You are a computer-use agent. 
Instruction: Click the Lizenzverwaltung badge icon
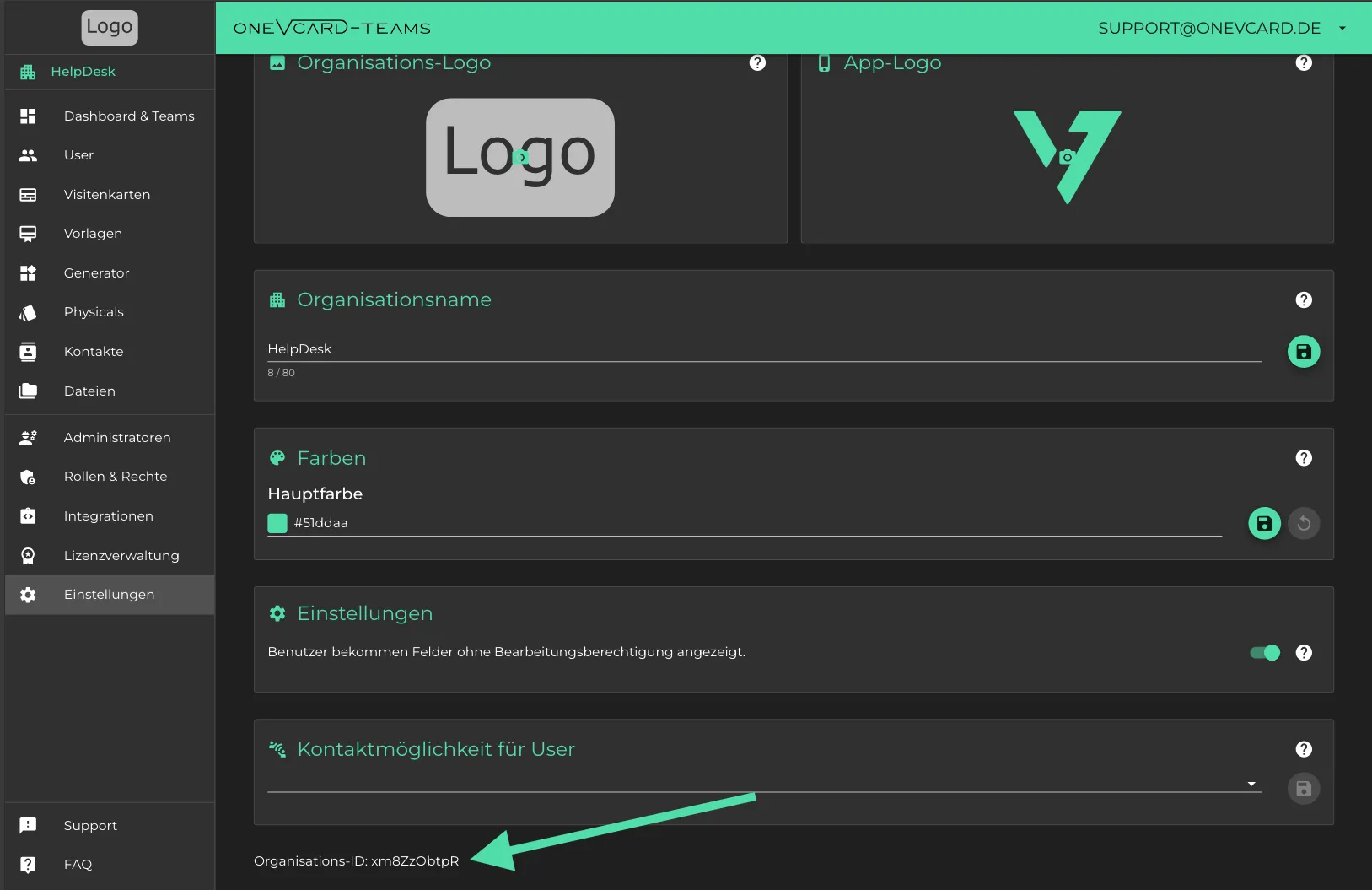coord(28,555)
